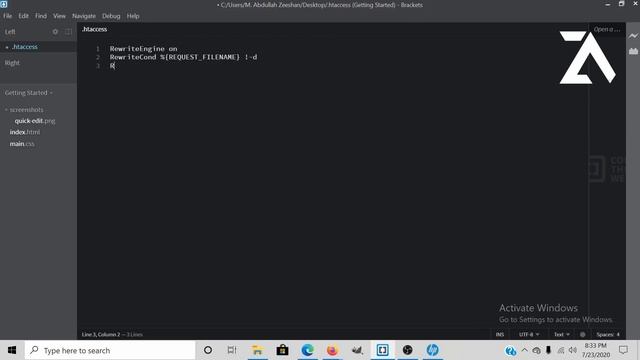Open Task View on taskbar

click(232, 350)
